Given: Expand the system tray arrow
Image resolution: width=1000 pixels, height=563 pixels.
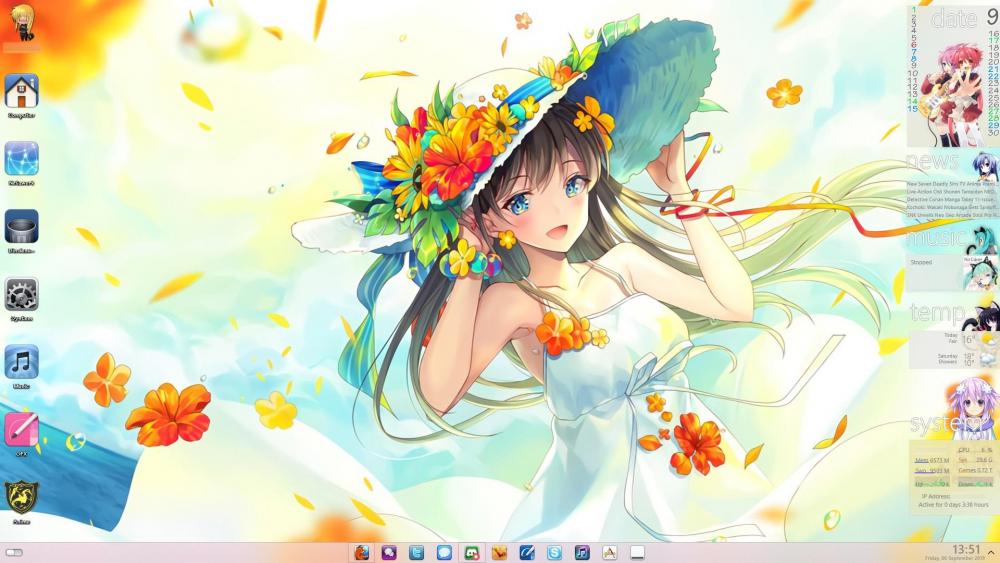Looking at the screenshot, I should [x=991, y=552].
